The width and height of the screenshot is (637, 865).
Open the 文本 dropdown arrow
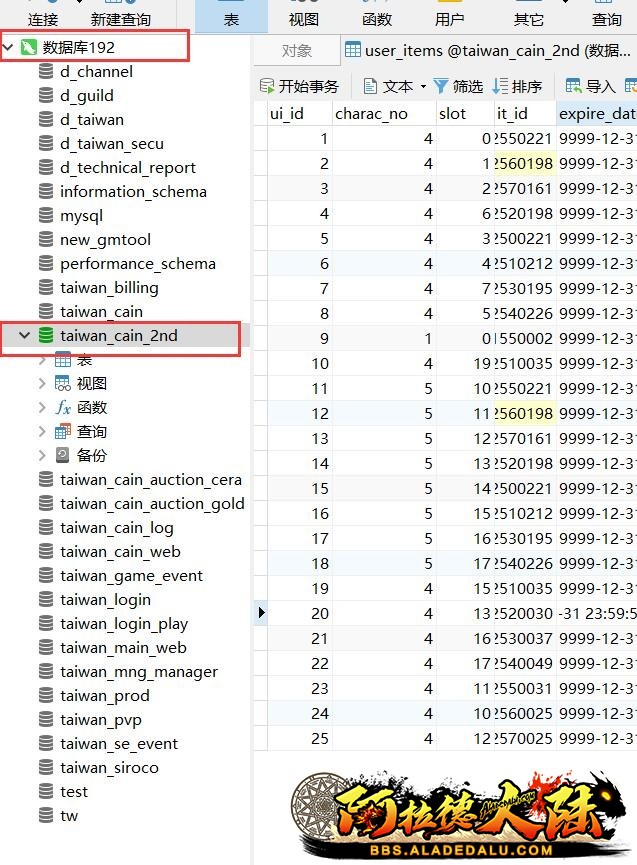coord(423,87)
